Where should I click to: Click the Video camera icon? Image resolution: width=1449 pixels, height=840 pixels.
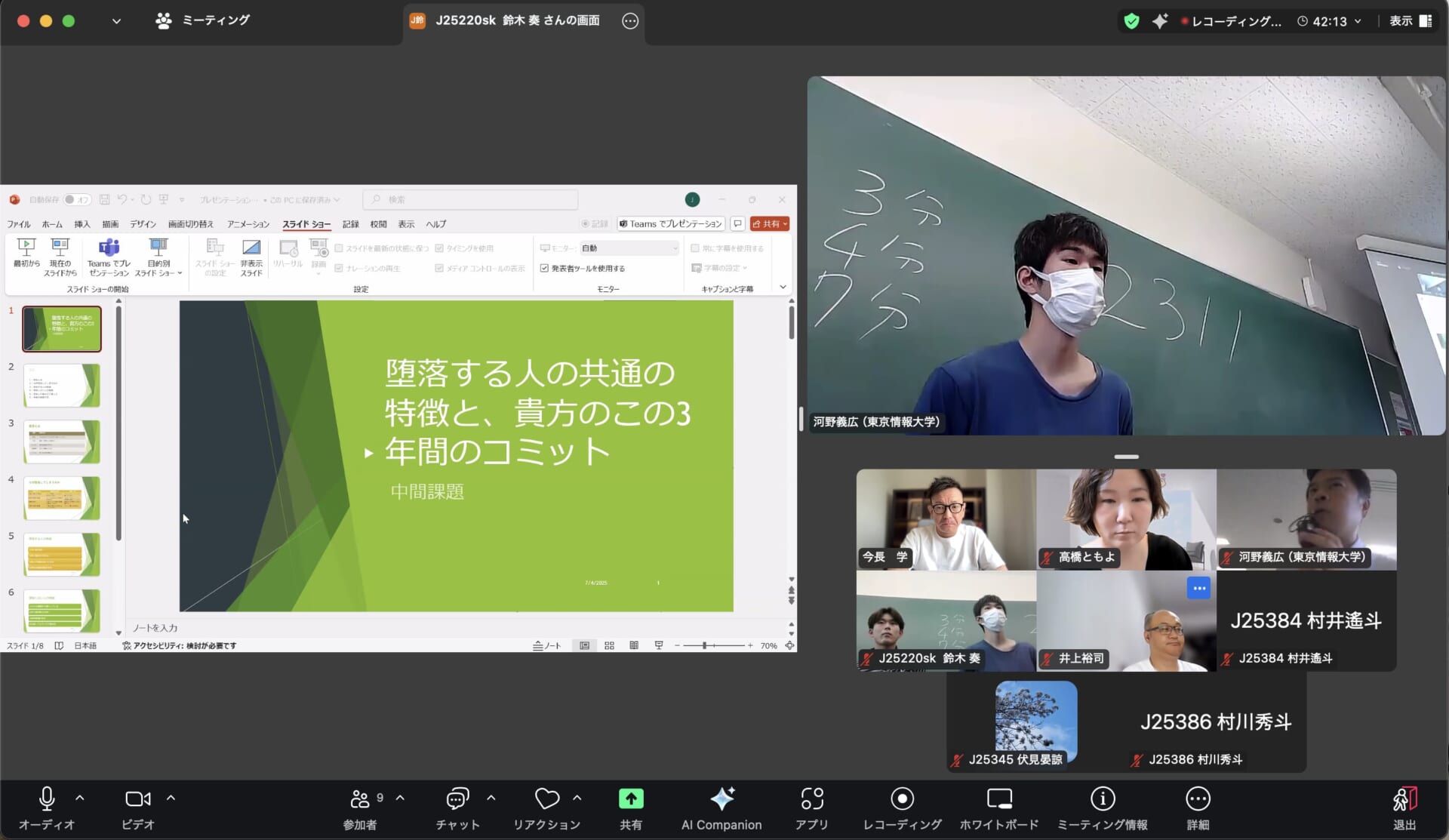(x=137, y=798)
